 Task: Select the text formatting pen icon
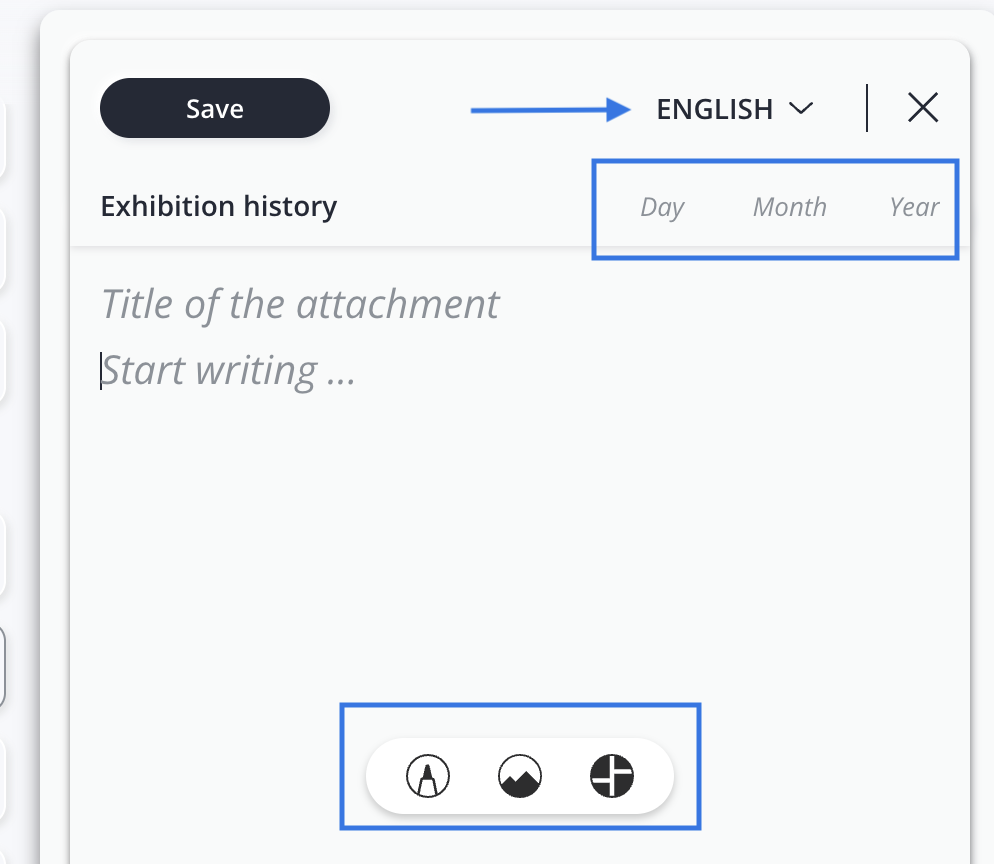pyautogui.click(x=428, y=776)
